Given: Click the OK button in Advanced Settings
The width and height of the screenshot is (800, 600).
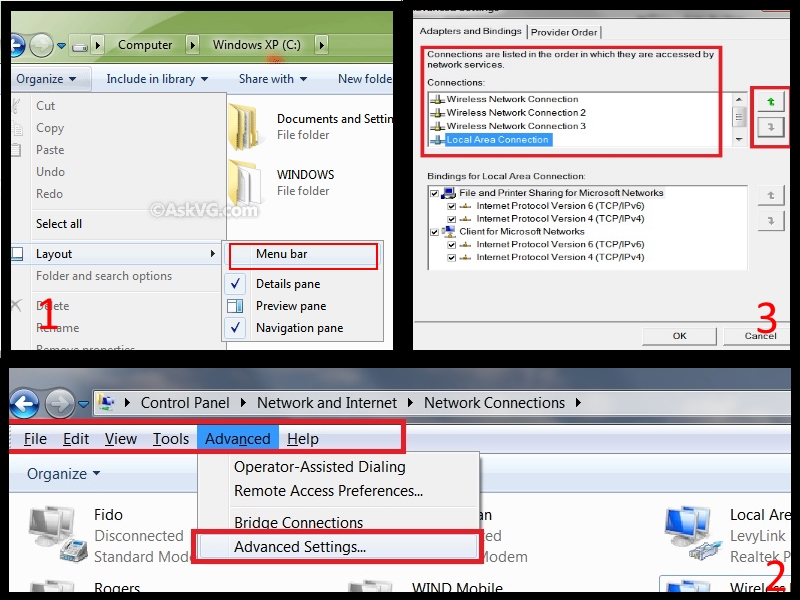Looking at the screenshot, I should (x=679, y=336).
